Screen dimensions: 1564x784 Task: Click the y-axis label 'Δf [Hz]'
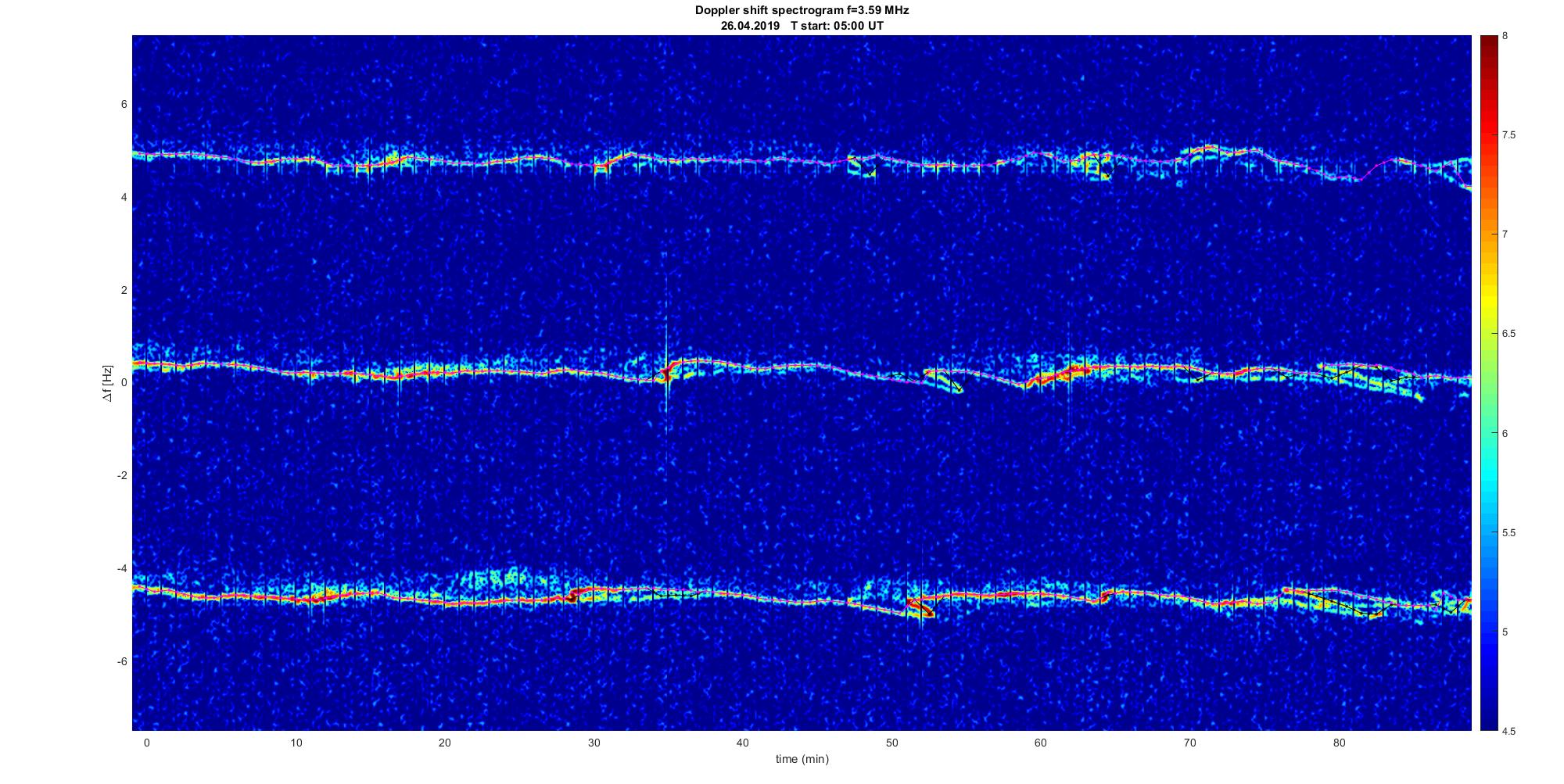(108, 383)
